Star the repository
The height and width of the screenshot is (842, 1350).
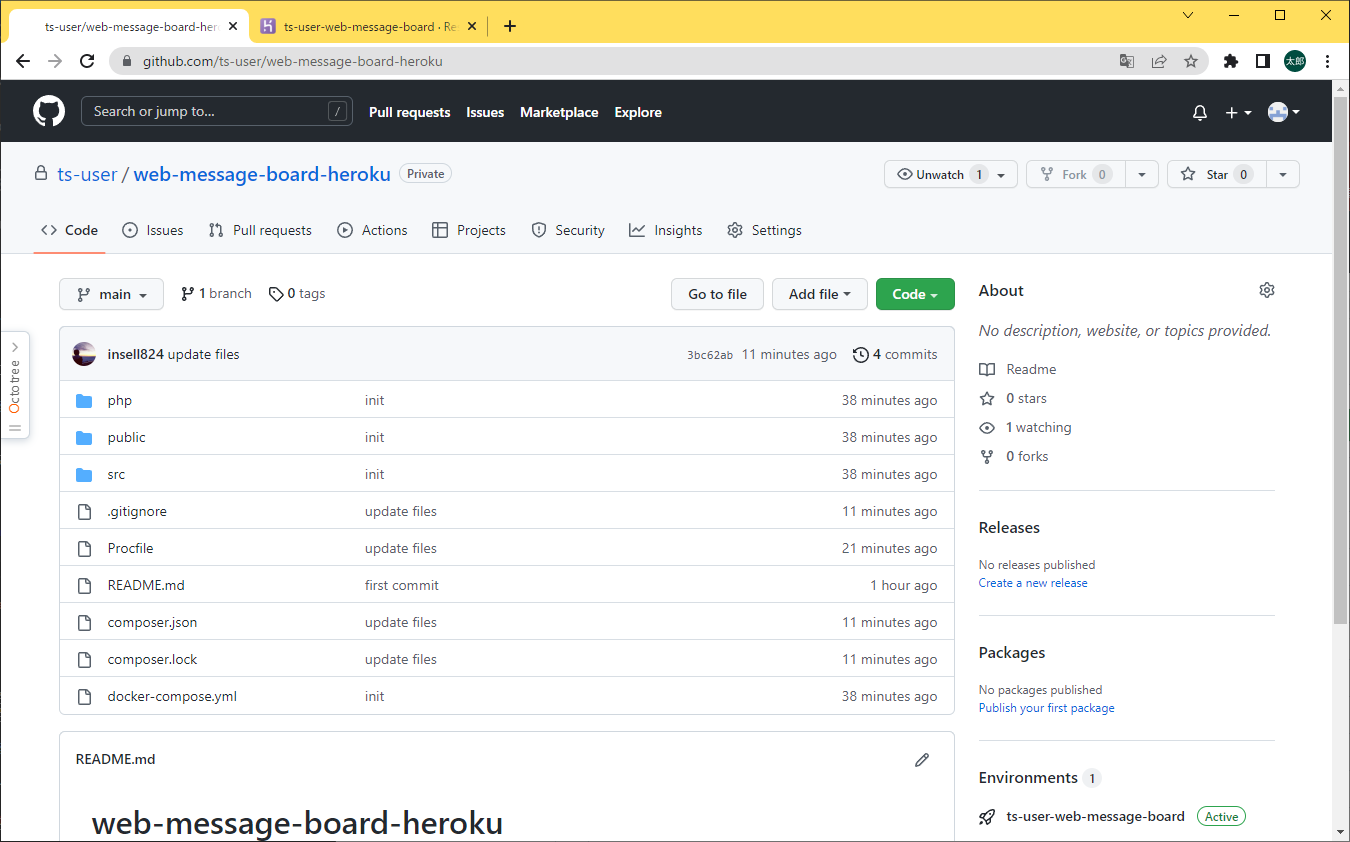click(x=1217, y=174)
